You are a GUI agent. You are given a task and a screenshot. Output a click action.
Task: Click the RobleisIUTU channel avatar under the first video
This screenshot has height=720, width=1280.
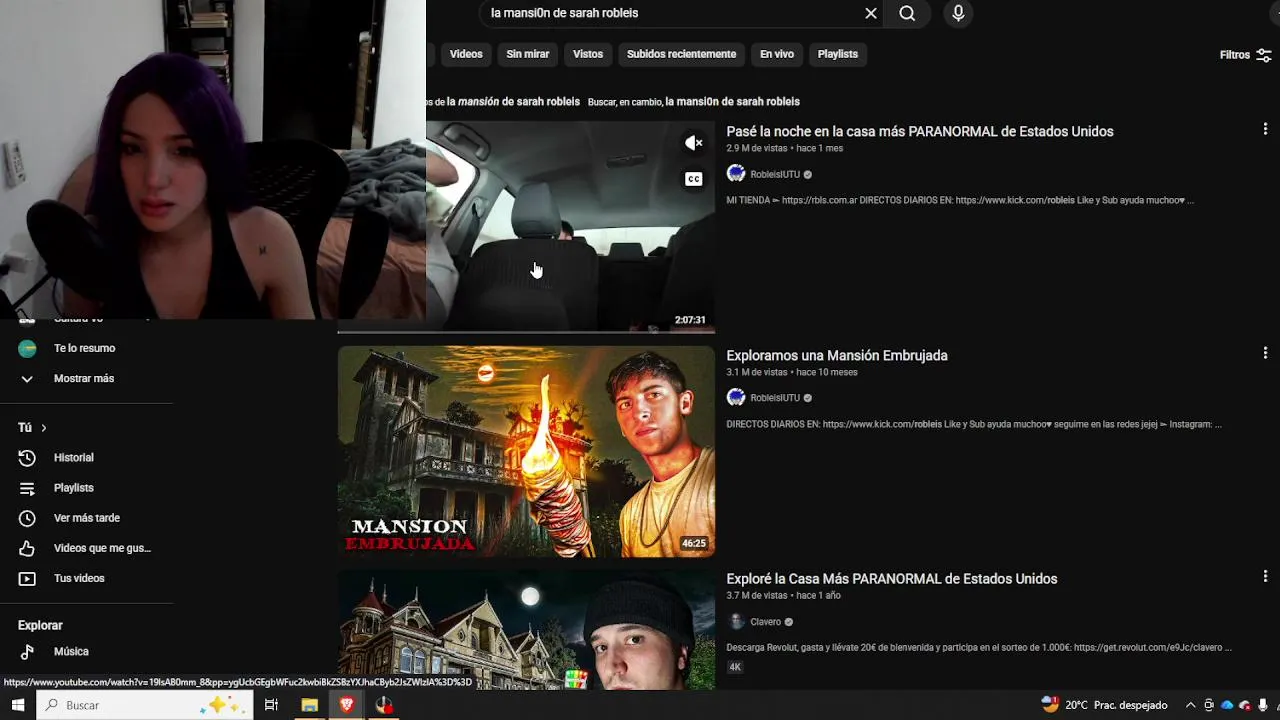pos(736,174)
